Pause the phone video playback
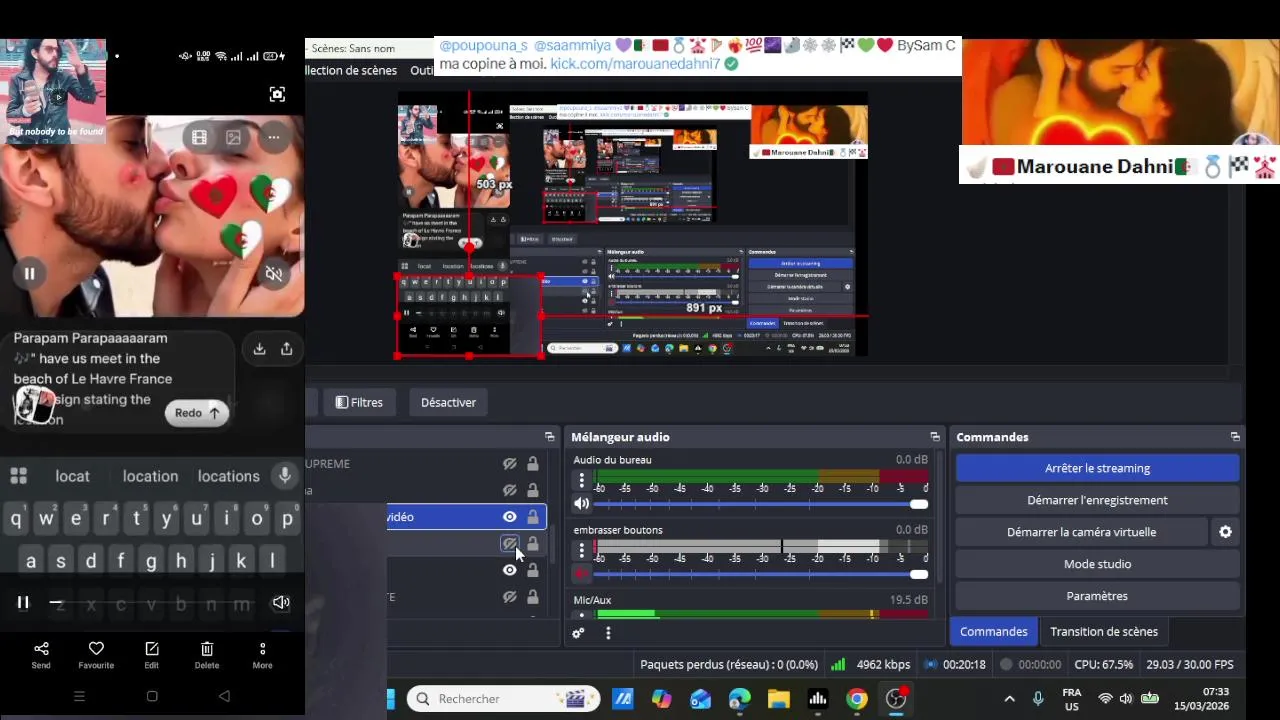 click(29, 273)
